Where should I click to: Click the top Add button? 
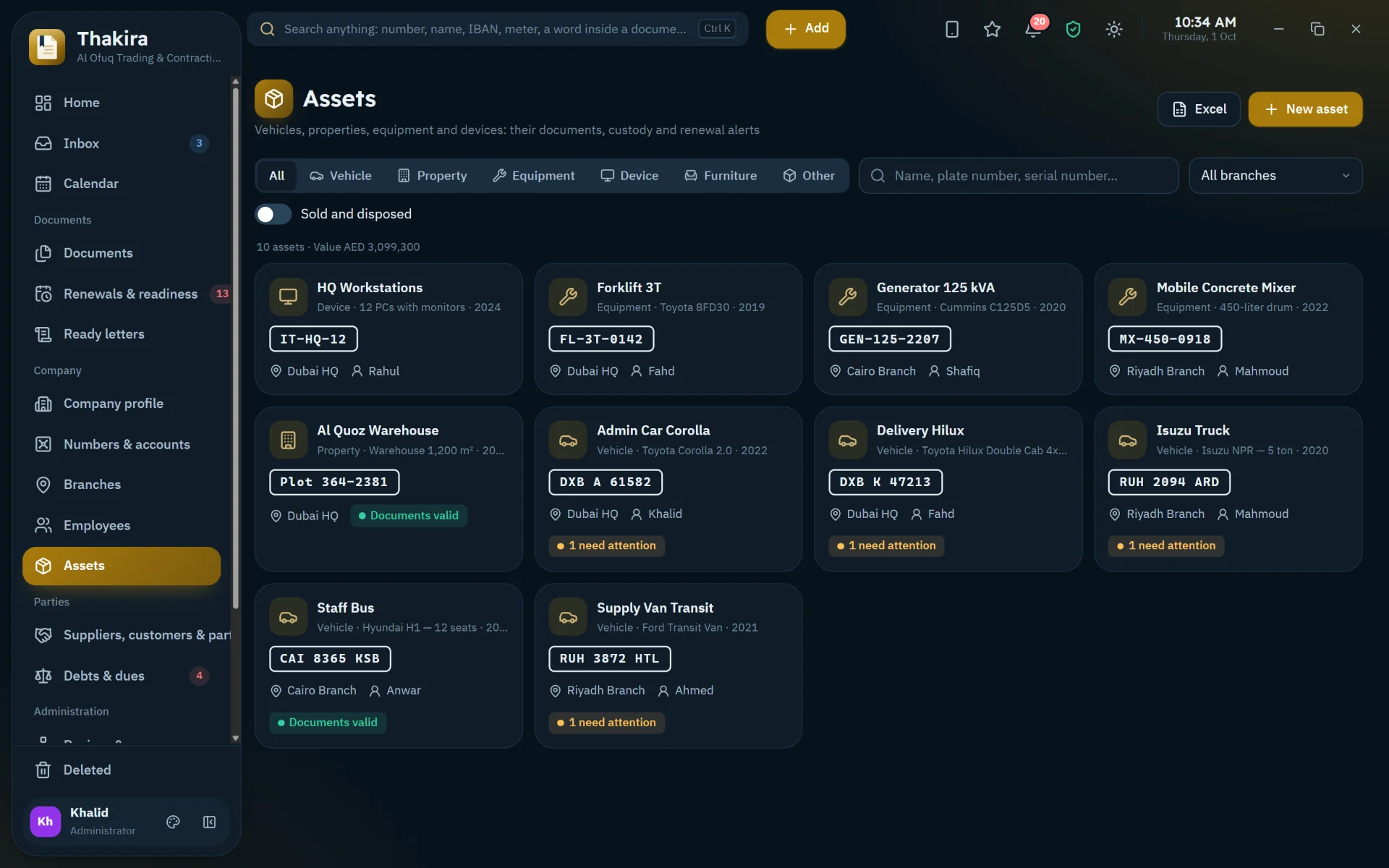point(806,29)
